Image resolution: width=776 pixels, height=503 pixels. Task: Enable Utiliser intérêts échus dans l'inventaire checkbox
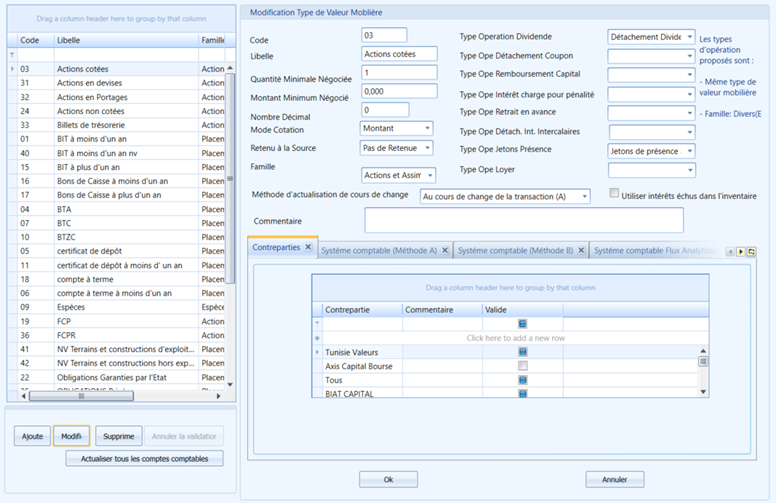(614, 193)
